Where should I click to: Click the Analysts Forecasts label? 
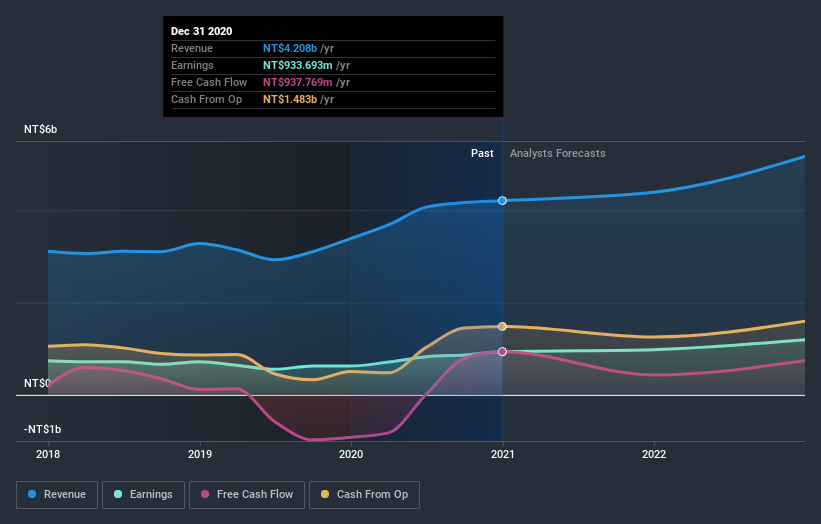pyautogui.click(x=558, y=153)
